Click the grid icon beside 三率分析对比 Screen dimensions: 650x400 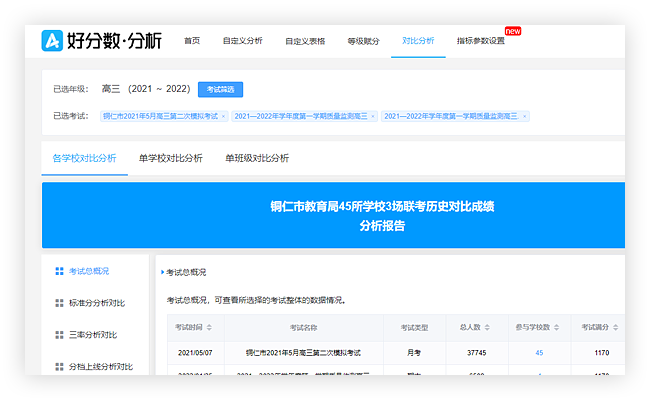(x=58, y=335)
